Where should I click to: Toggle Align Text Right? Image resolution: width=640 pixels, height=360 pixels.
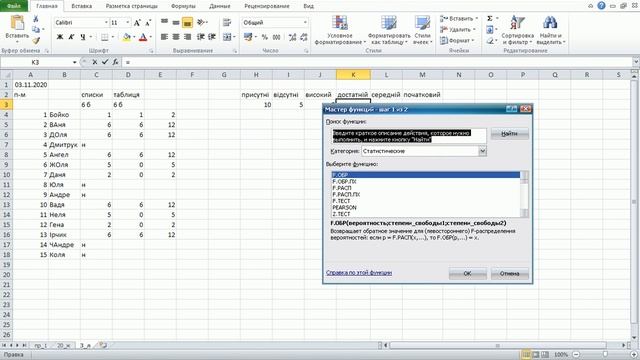tap(187, 37)
